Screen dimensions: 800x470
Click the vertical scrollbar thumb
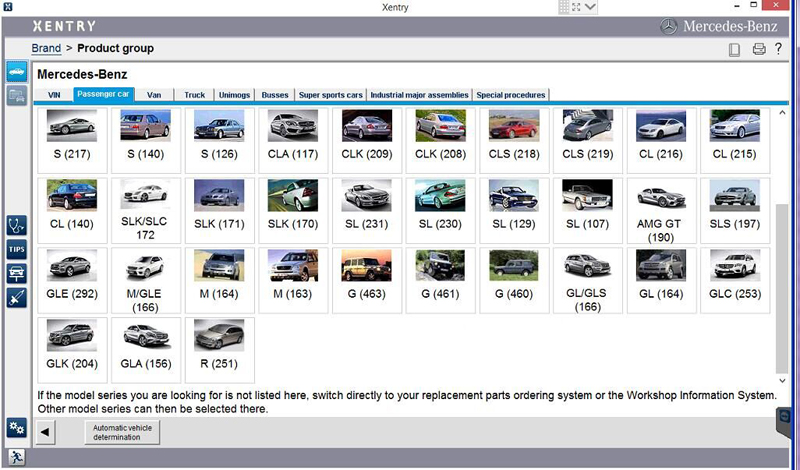click(782, 288)
